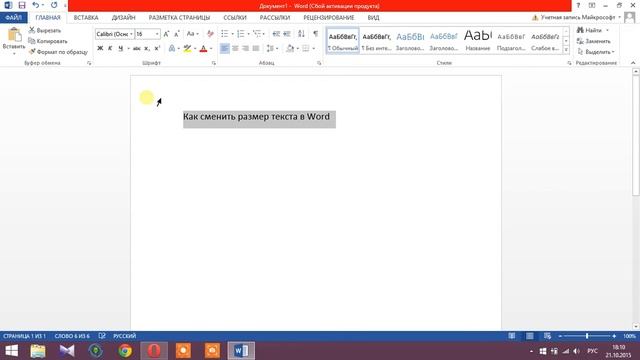Align text left
640x360 pixels.
pyautogui.click(x=224, y=48)
